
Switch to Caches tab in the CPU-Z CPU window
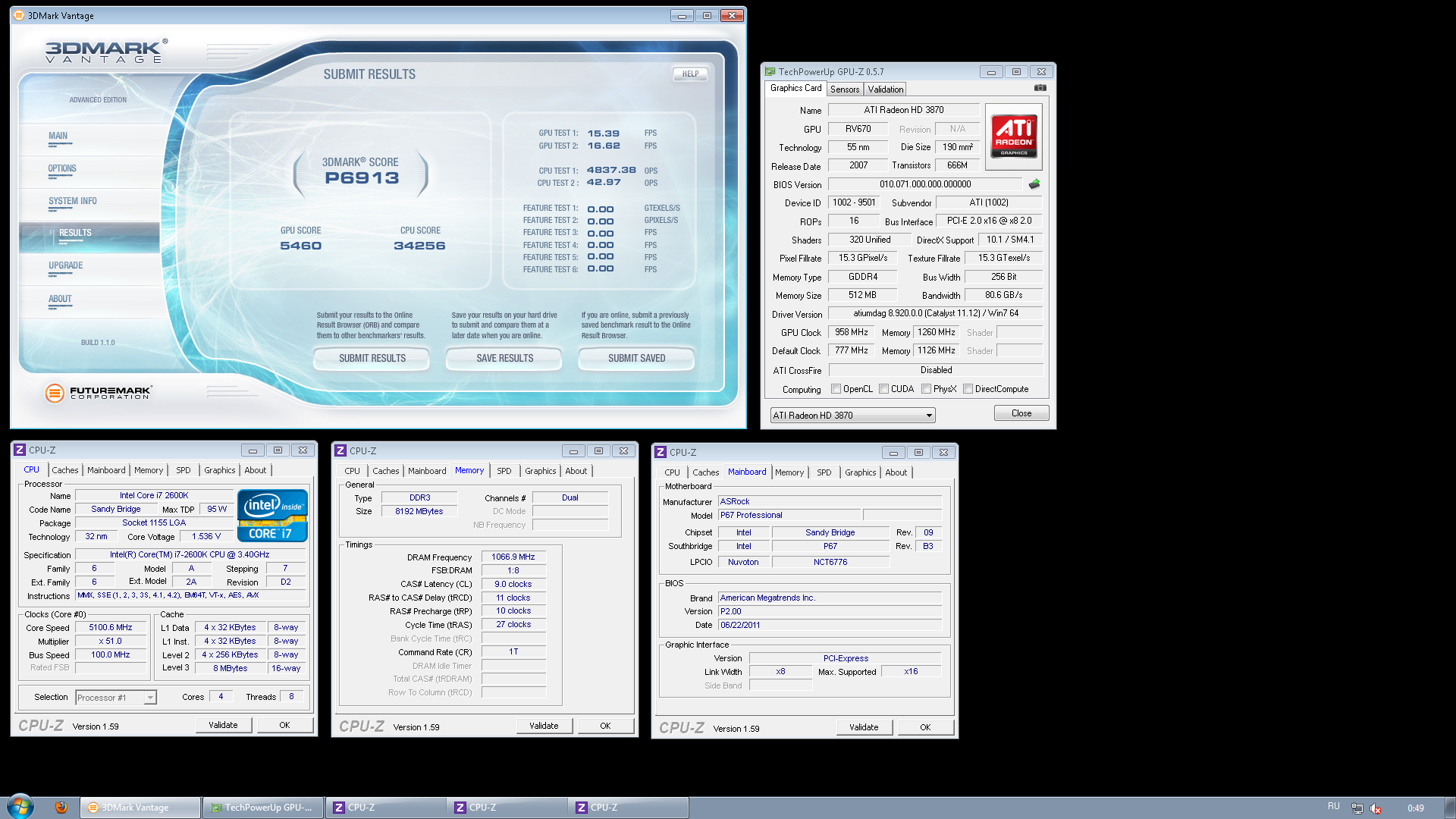coord(65,470)
